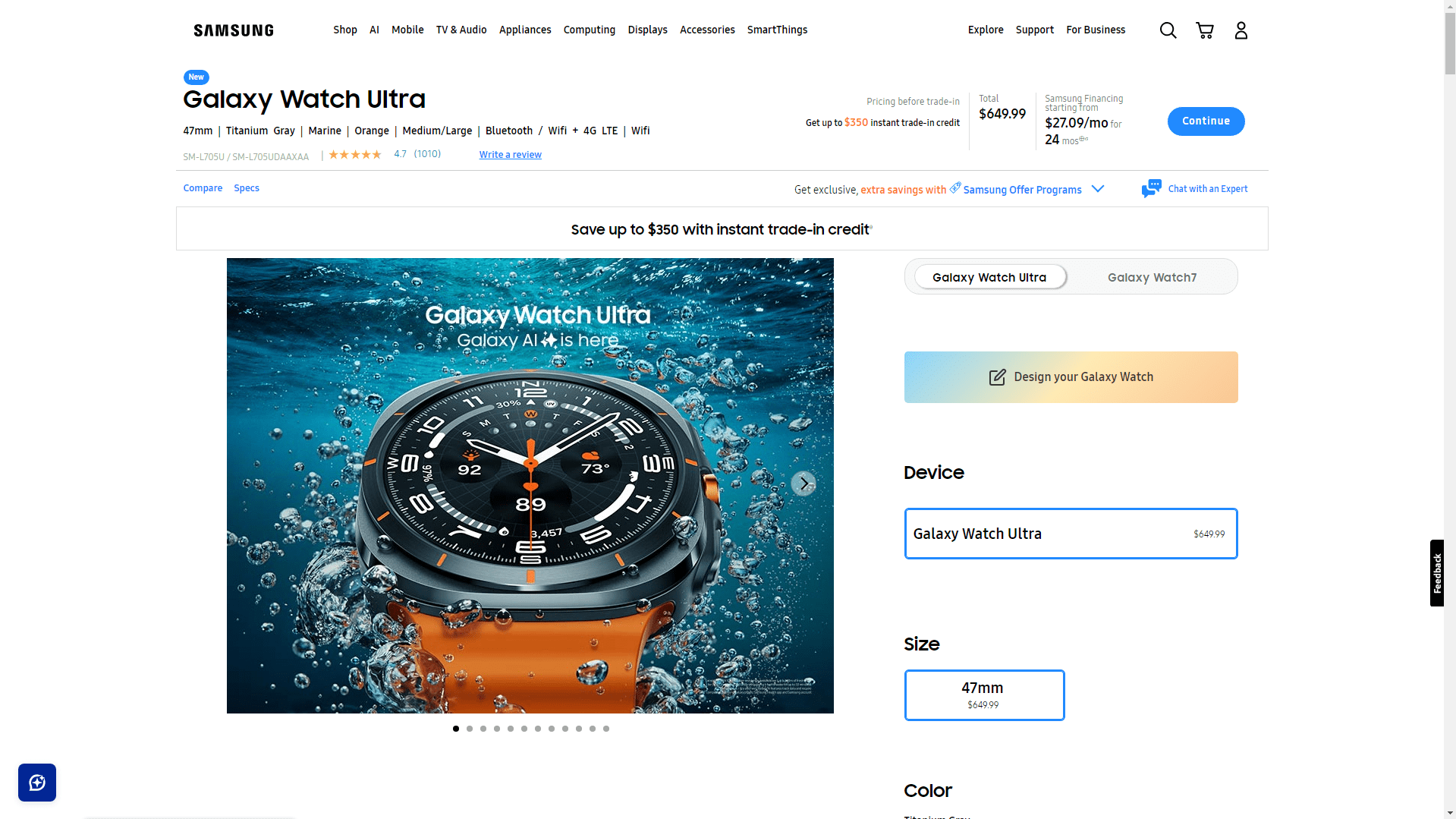Click the New badge
The image size is (1456, 819).
(196, 77)
